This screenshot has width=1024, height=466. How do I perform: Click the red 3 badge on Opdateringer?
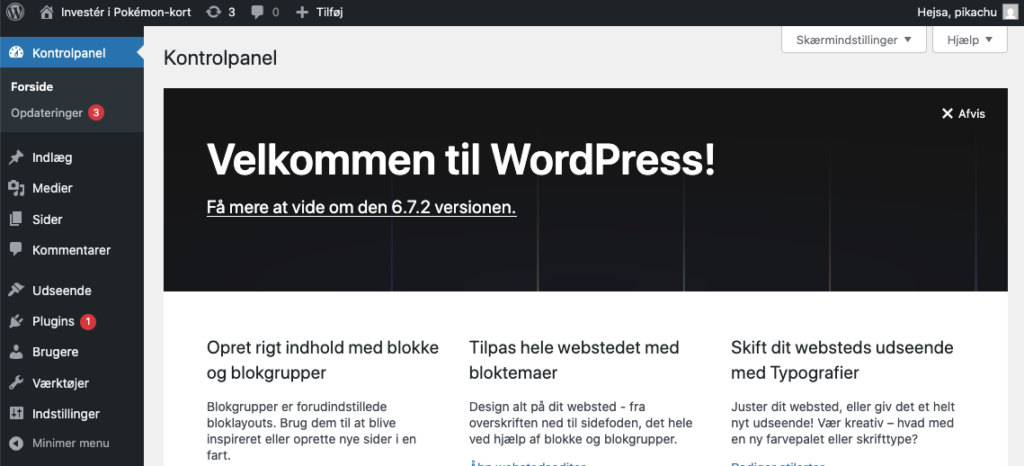[x=96, y=113]
